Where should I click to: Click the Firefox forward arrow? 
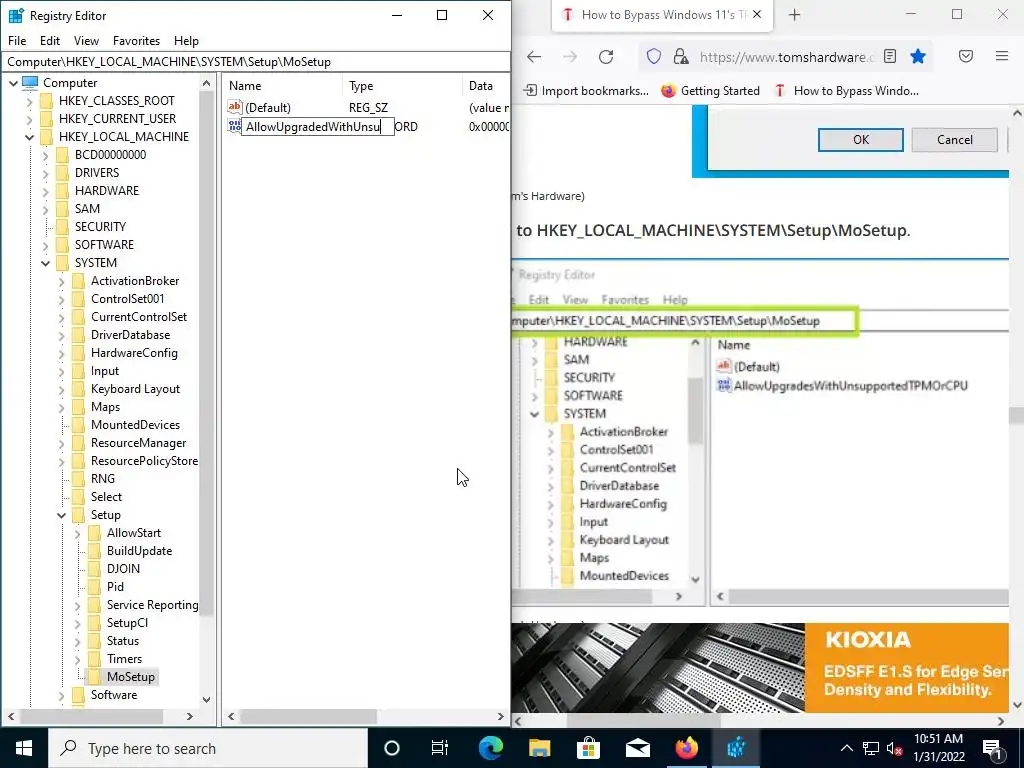point(569,57)
